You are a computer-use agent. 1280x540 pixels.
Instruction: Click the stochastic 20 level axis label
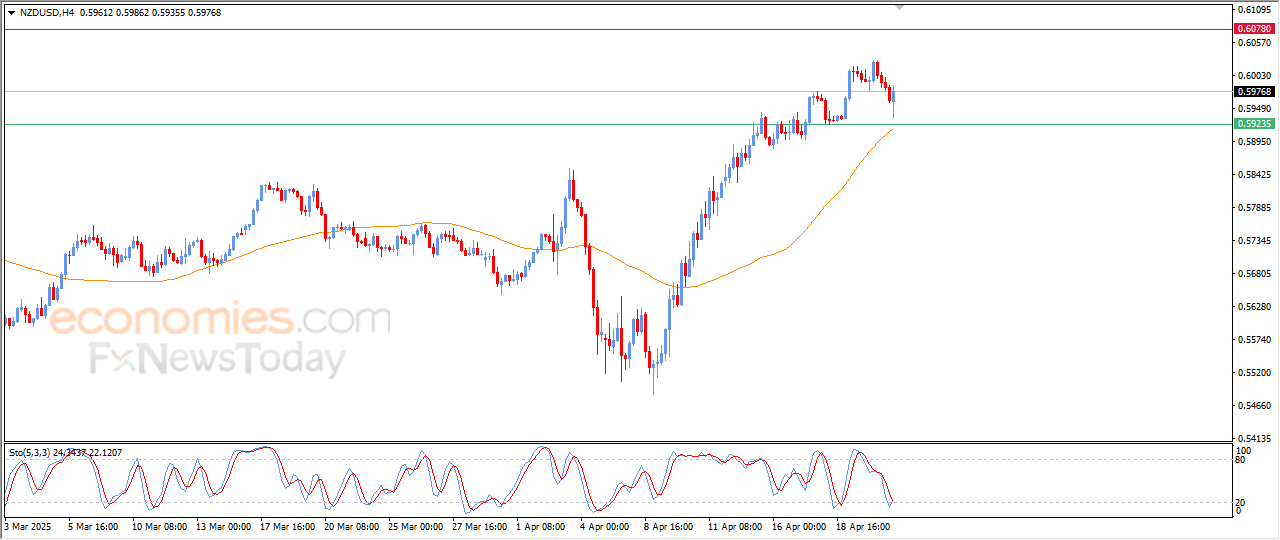pyautogui.click(x=1240, y=502)
